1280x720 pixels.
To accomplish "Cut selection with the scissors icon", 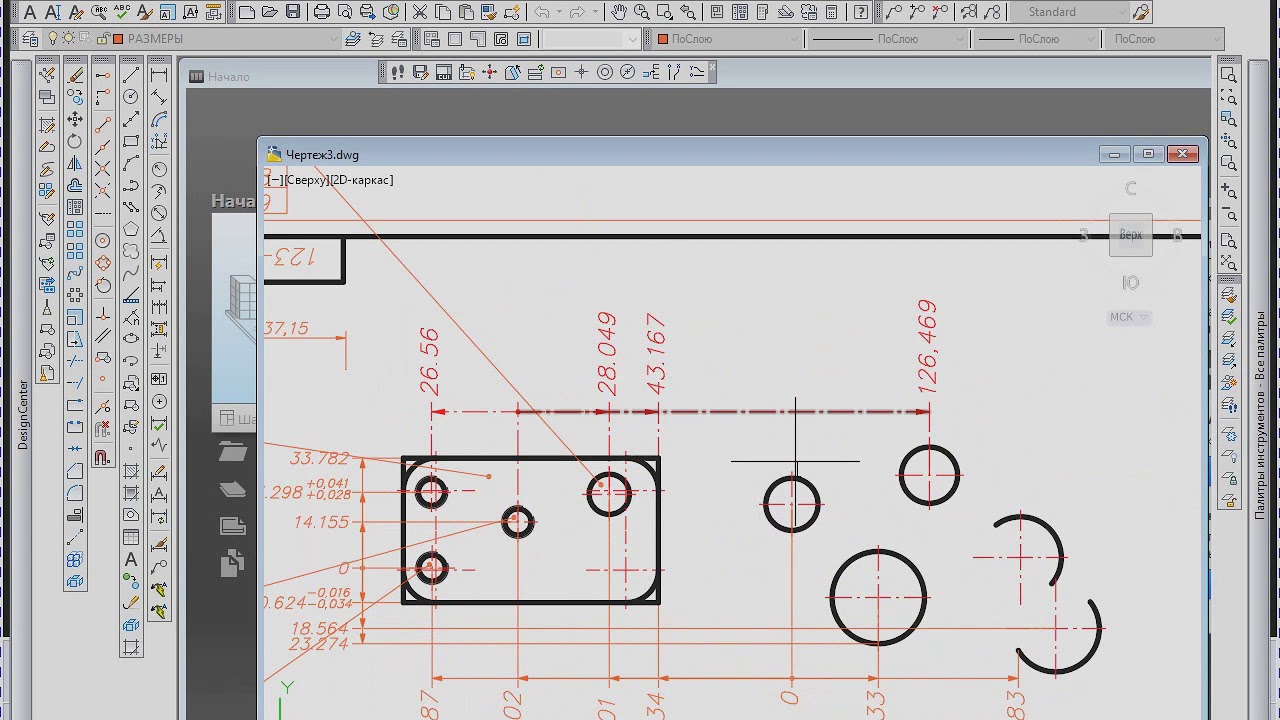I will pyautogui.click(x=420, y=12).
